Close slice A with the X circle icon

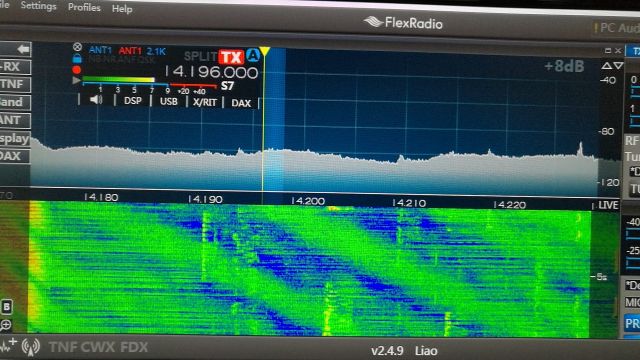pos(77,47)
